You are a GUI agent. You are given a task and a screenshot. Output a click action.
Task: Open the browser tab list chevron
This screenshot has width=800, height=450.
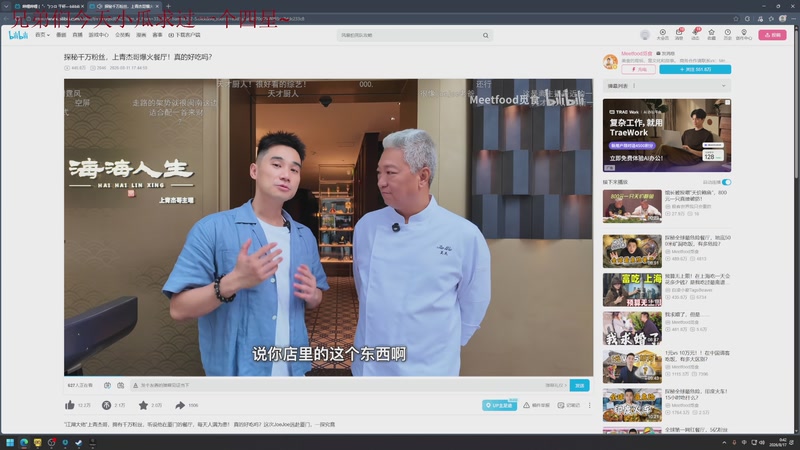[6, 6]
